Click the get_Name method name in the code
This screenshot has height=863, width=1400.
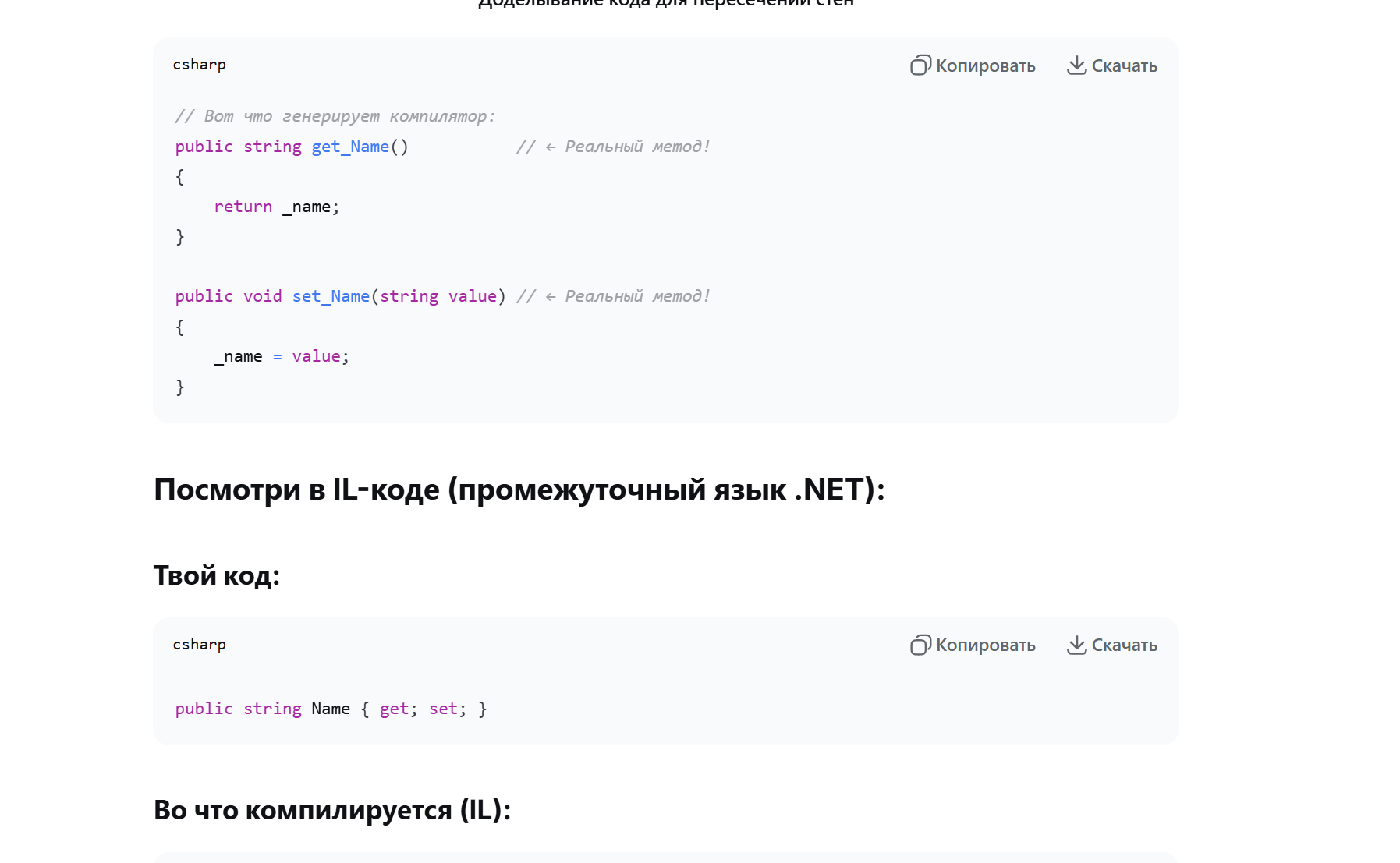[x=350, y=147]
